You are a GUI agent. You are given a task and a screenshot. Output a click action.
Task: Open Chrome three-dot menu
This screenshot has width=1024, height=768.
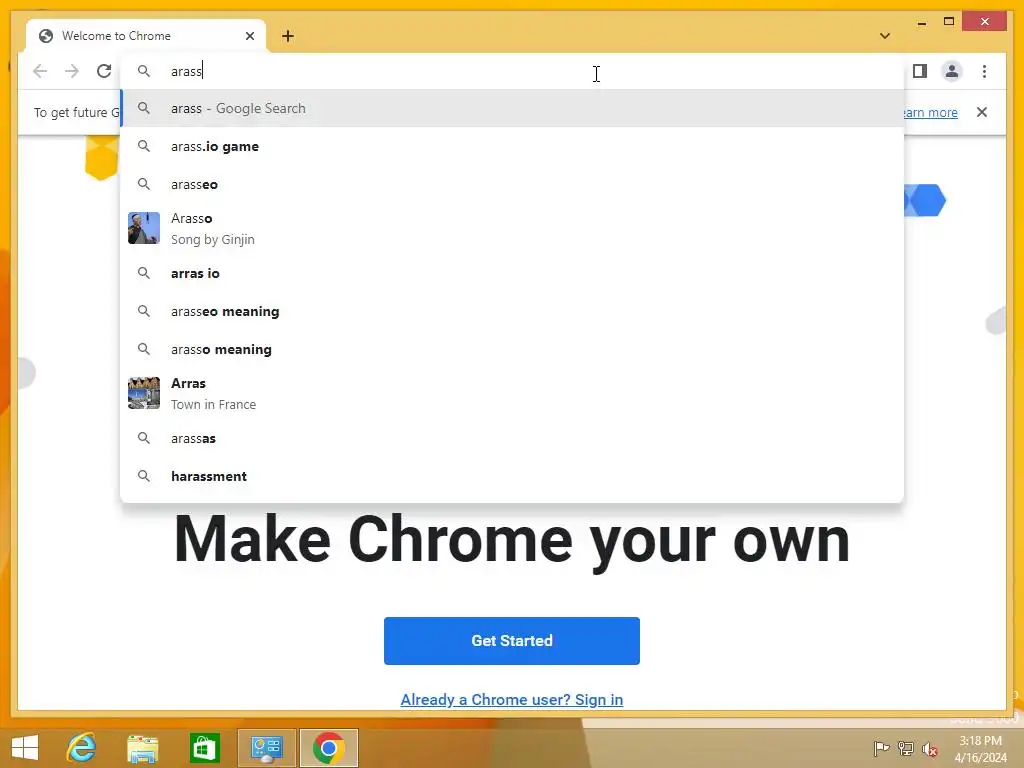pyautogui.click(x=984, y=71)
